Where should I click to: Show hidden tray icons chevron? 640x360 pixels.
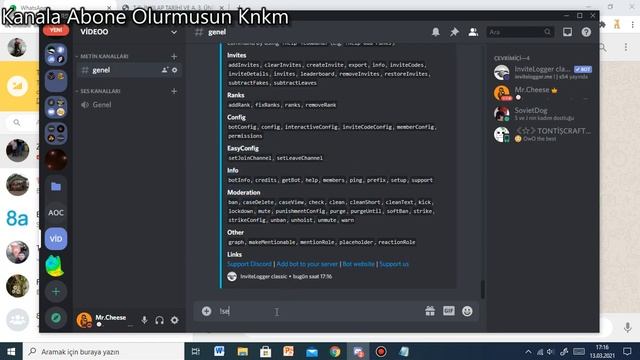click(528, 351)
